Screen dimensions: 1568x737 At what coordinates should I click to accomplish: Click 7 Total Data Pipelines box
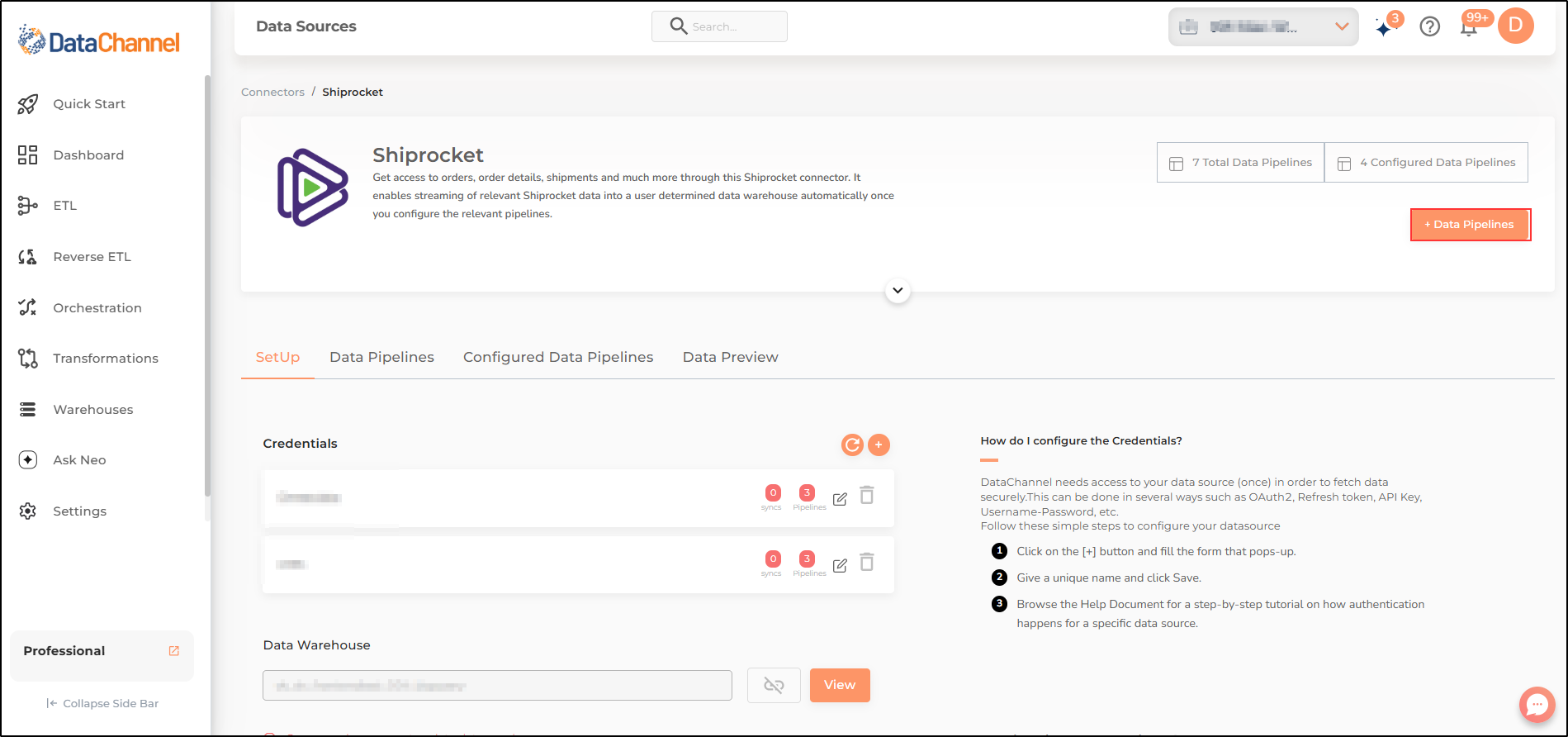[x=1240, y=163]
